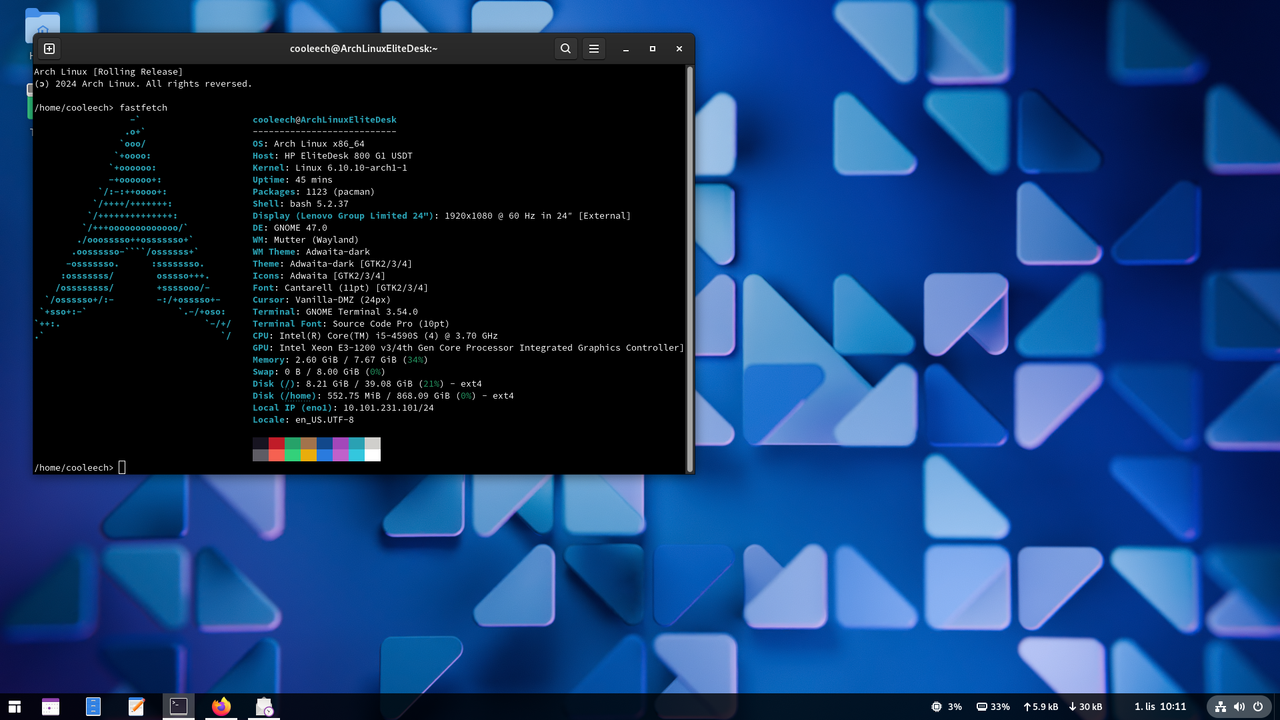Viewport: 1280px width, 720px height.
Task: Open terminal hamburger menu
Action: point(594,48)
